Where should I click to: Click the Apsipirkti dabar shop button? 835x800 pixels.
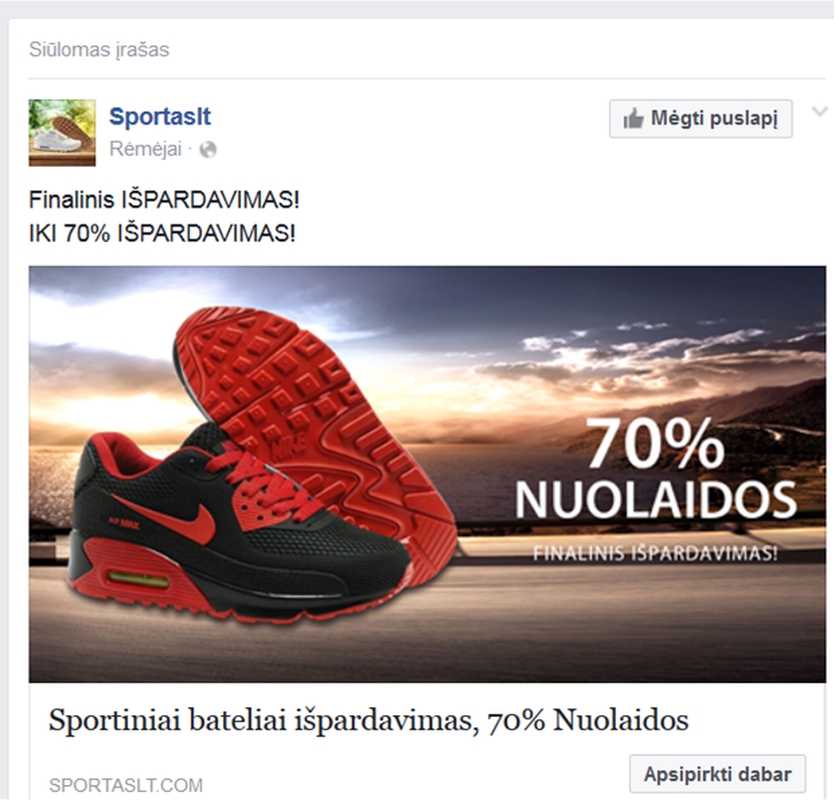717,773
